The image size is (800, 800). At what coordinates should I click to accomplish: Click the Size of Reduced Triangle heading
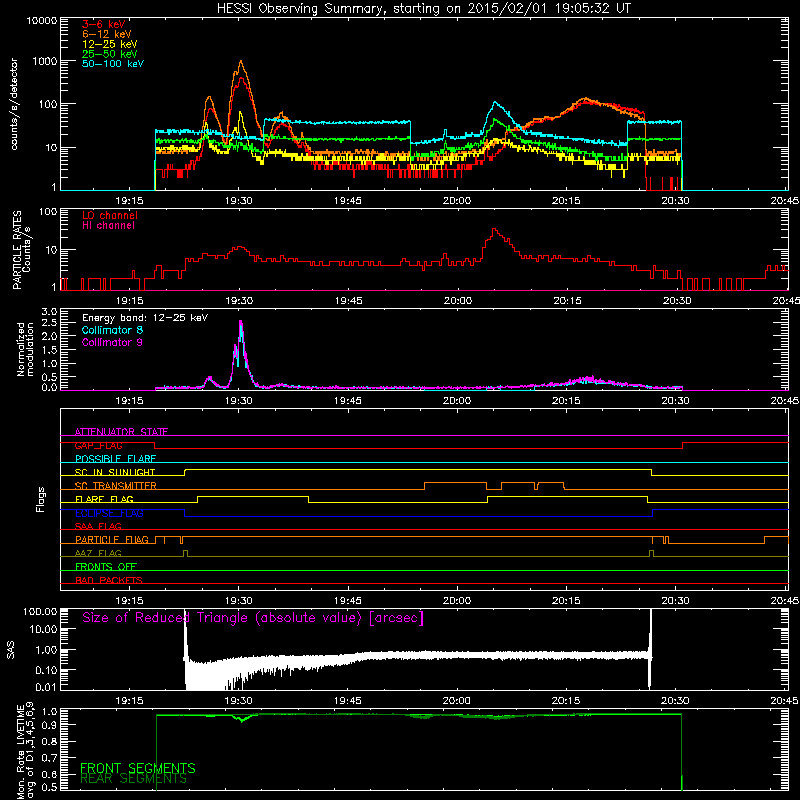253,618
